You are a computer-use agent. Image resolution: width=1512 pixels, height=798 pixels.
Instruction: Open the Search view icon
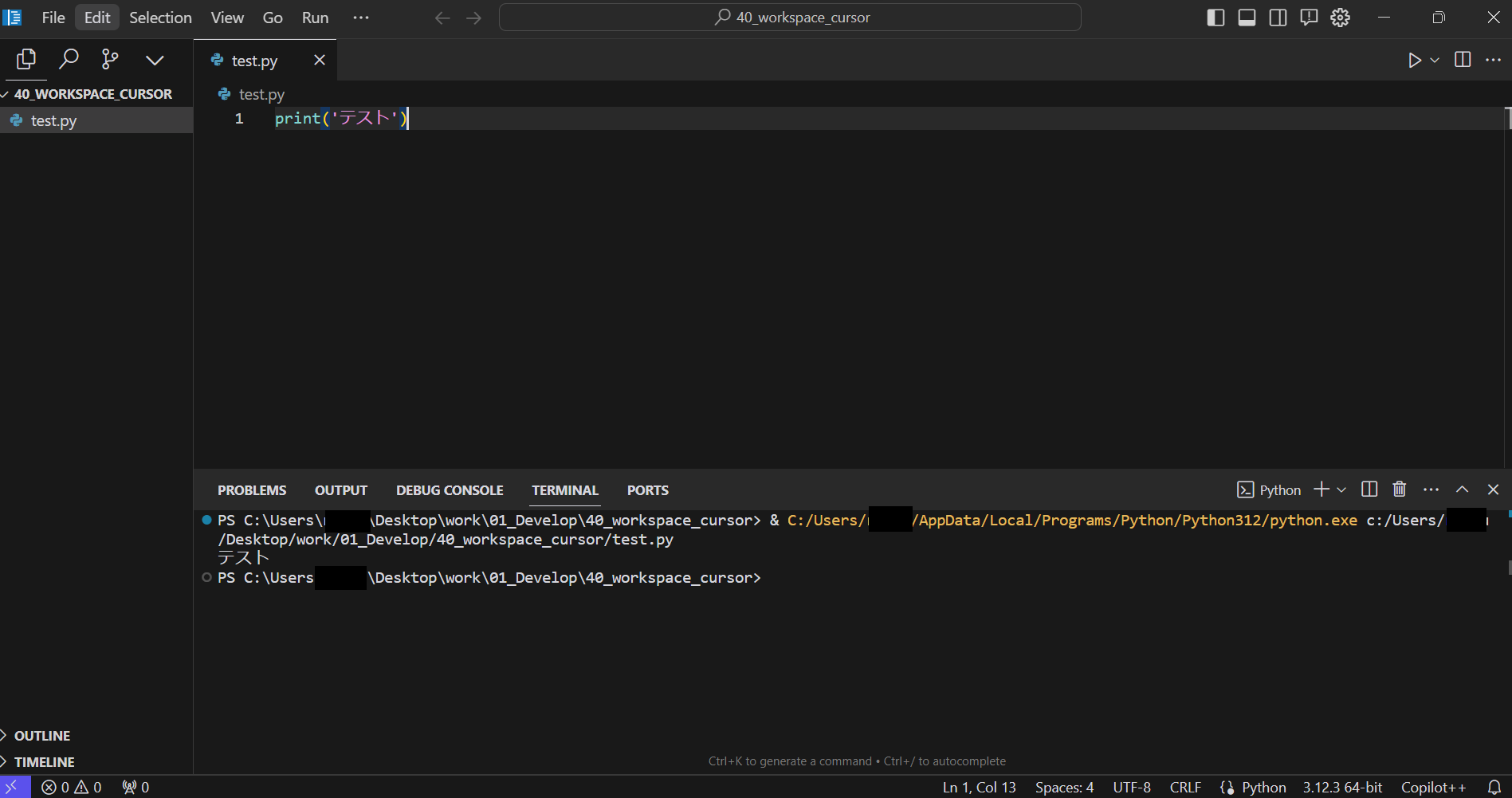[x=69, y=60]
